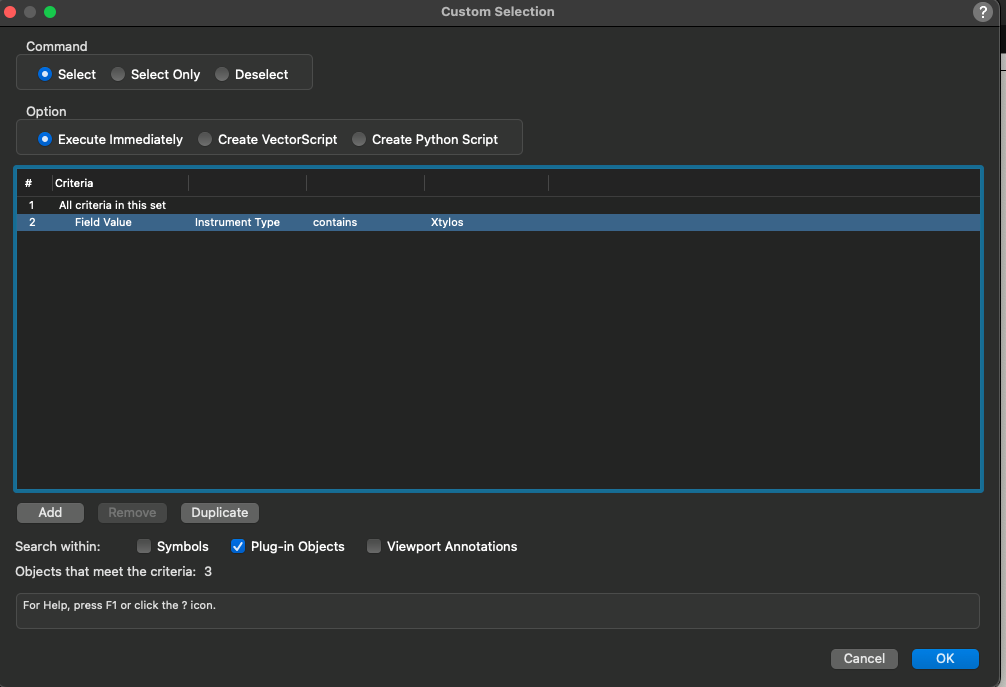Screen dimensions: 1006x687
Task: Confirm selection with OK
Action: coord(944,658)
